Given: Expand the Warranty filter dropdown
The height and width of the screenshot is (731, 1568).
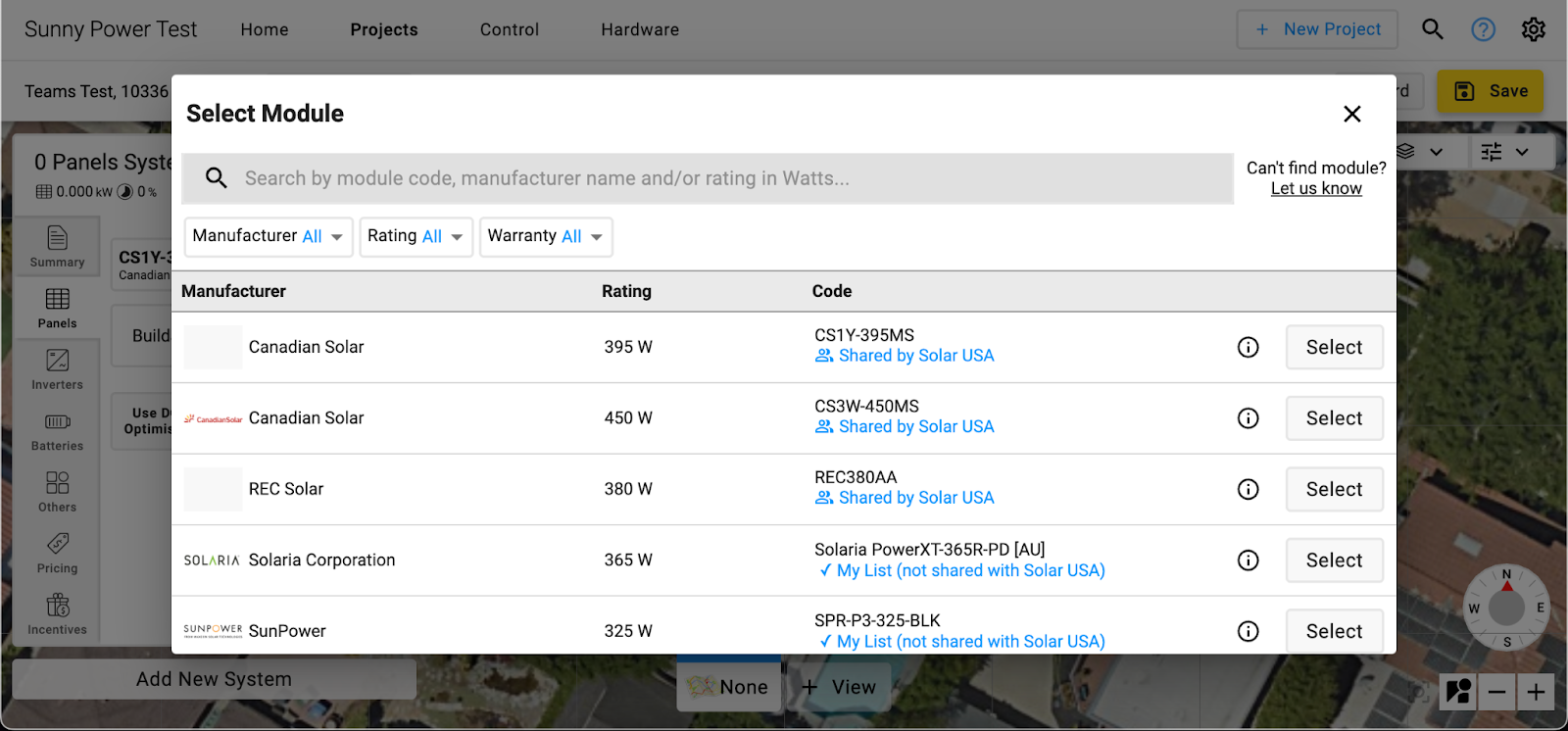Looking at the screenshot, I should 546,237.
